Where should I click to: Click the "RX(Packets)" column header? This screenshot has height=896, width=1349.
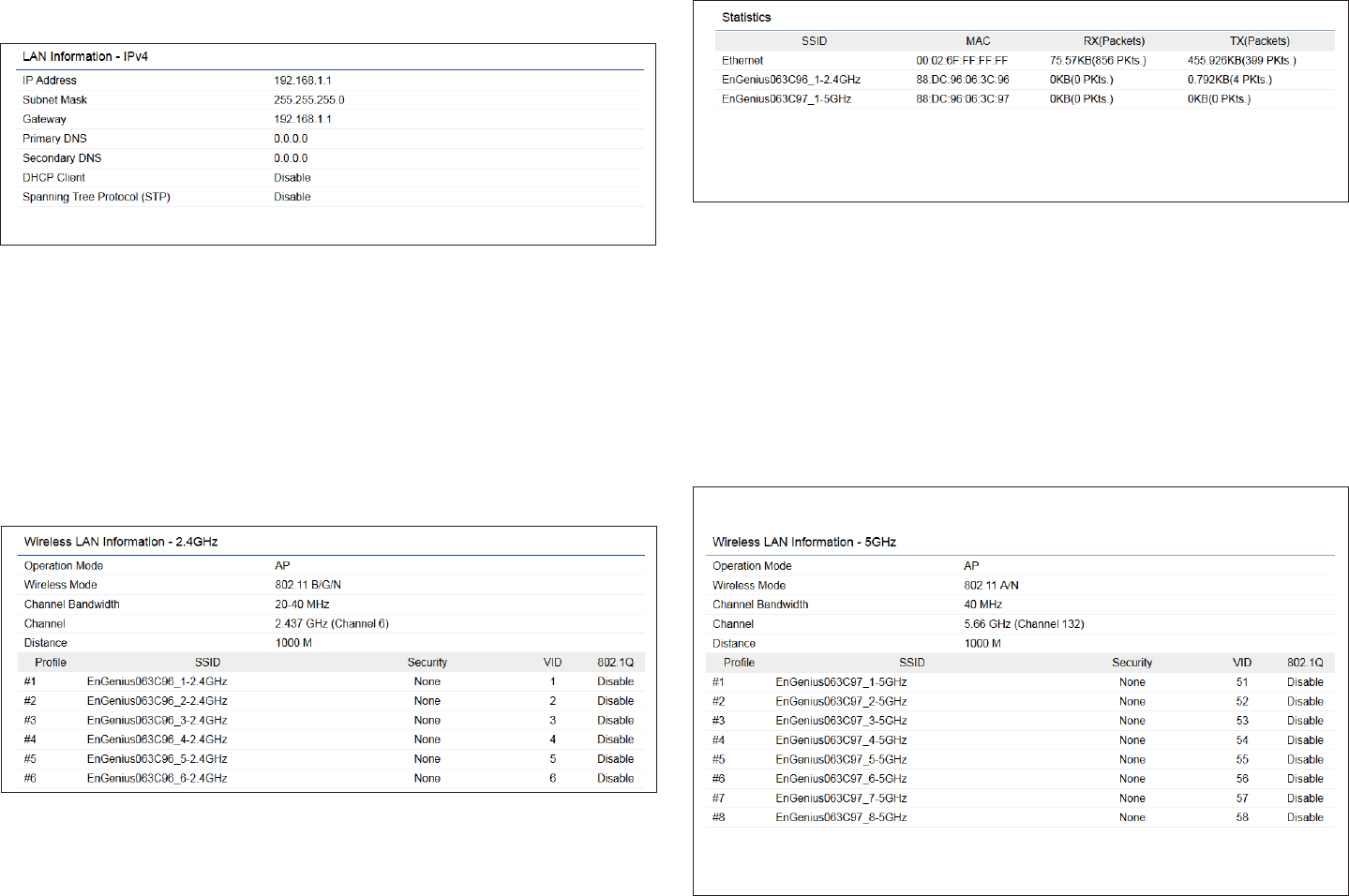coord(1114,41)
